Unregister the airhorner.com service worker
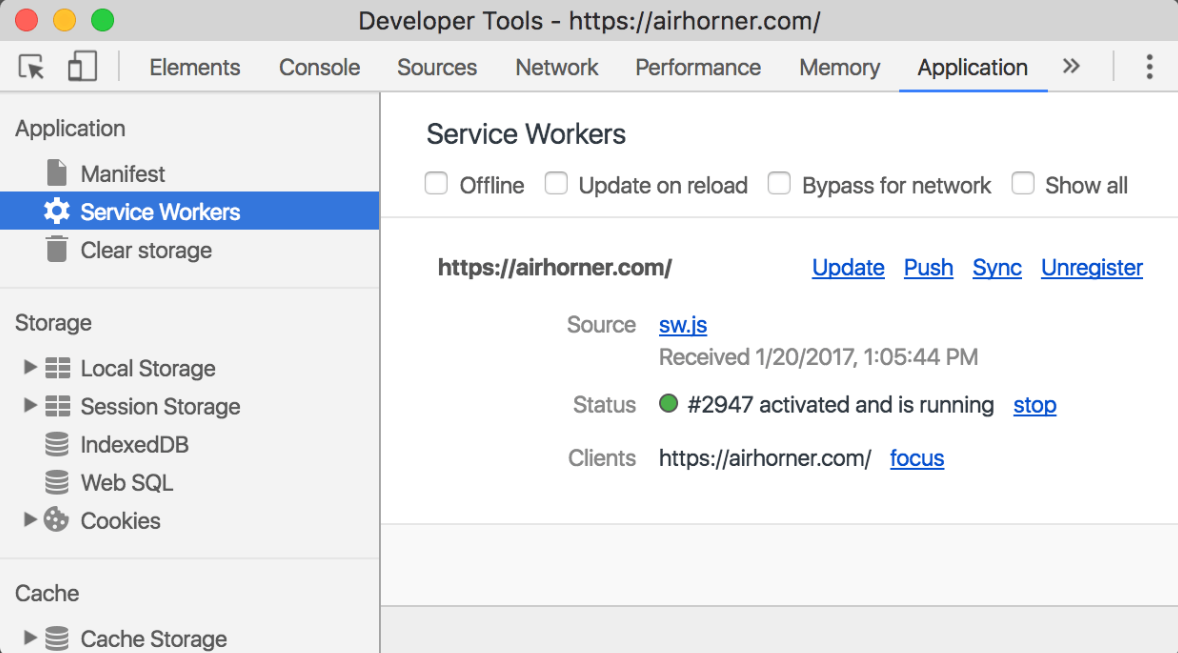Viewport: 1178px width, 653px height. 1092,268
